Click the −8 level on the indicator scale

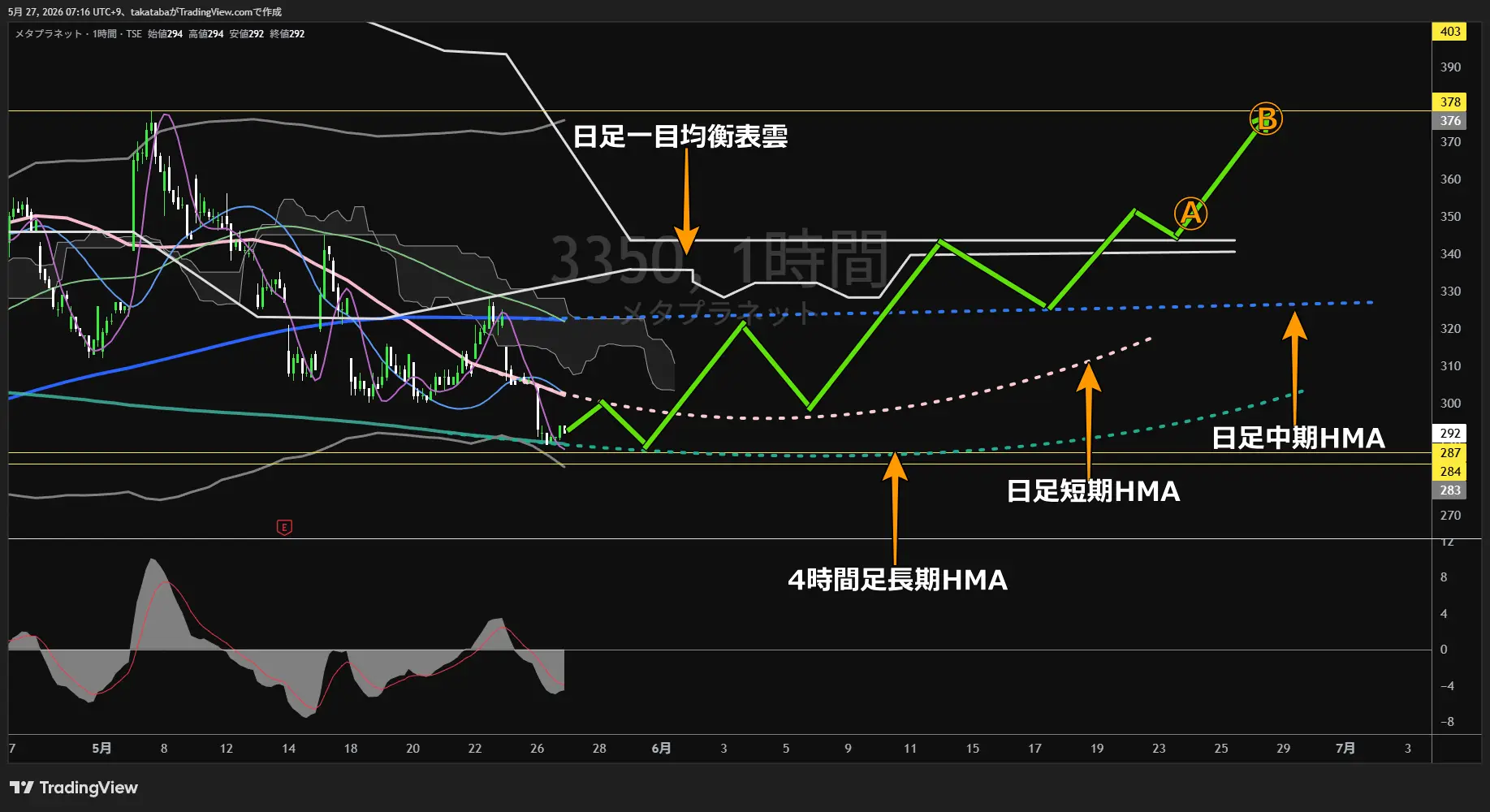click(x=1447, y=722)
